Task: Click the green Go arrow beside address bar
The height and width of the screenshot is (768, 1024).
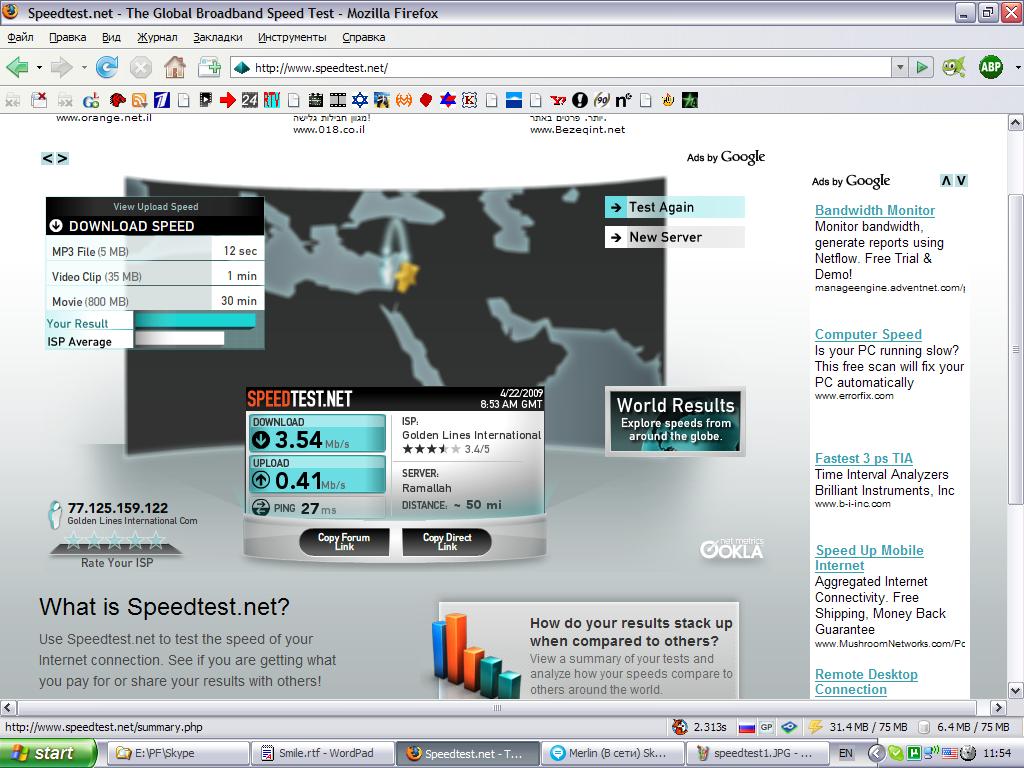Action: (x=921, y=67)
